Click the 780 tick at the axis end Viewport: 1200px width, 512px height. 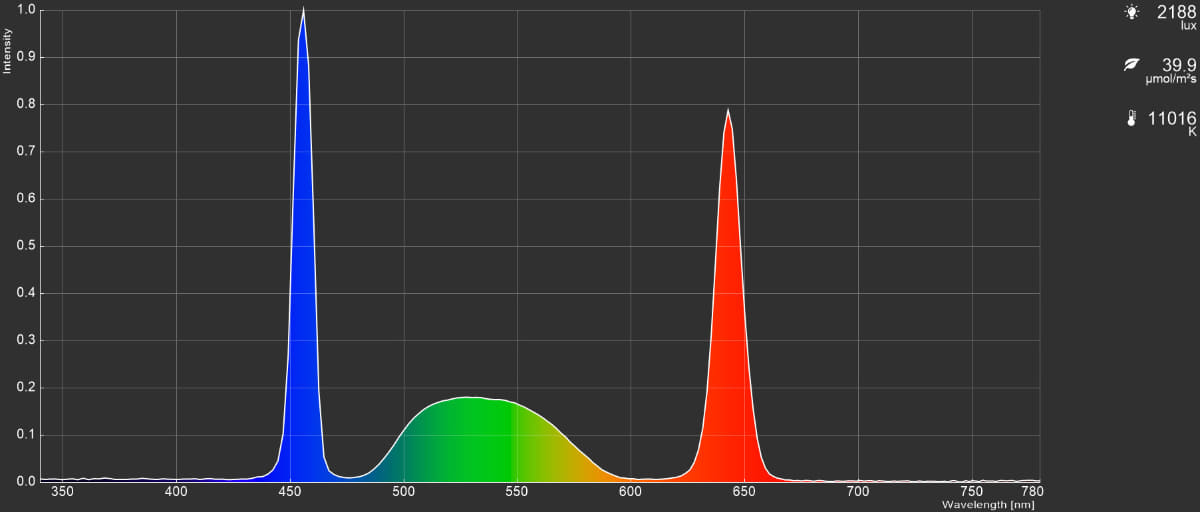(1033, 491)
